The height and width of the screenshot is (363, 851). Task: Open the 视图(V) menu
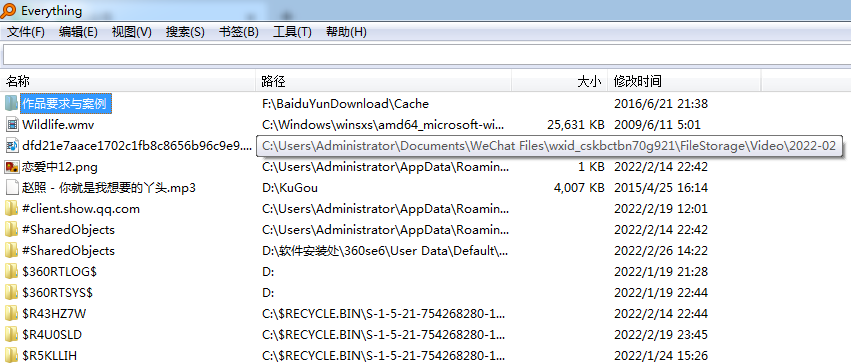pos(132,32)
